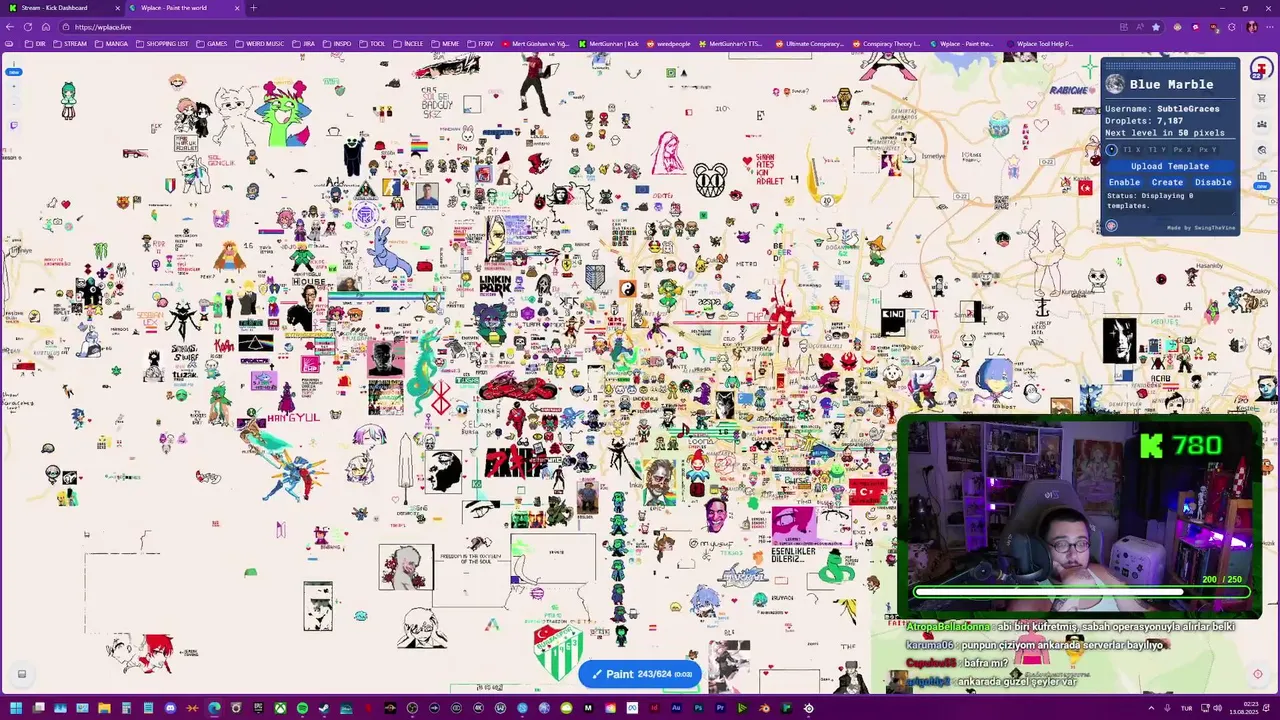
Task: Open Premiere Pro from the taskbar
Action: [720, 709]
